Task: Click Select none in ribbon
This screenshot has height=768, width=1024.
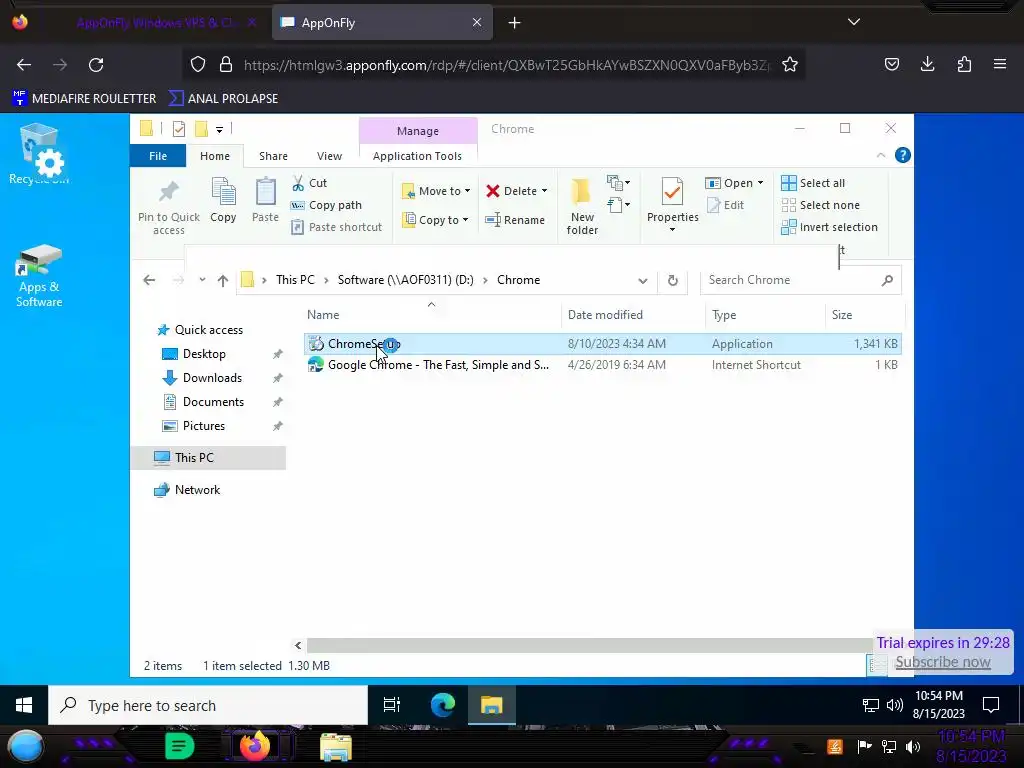Action: click(x=821, y=205)
